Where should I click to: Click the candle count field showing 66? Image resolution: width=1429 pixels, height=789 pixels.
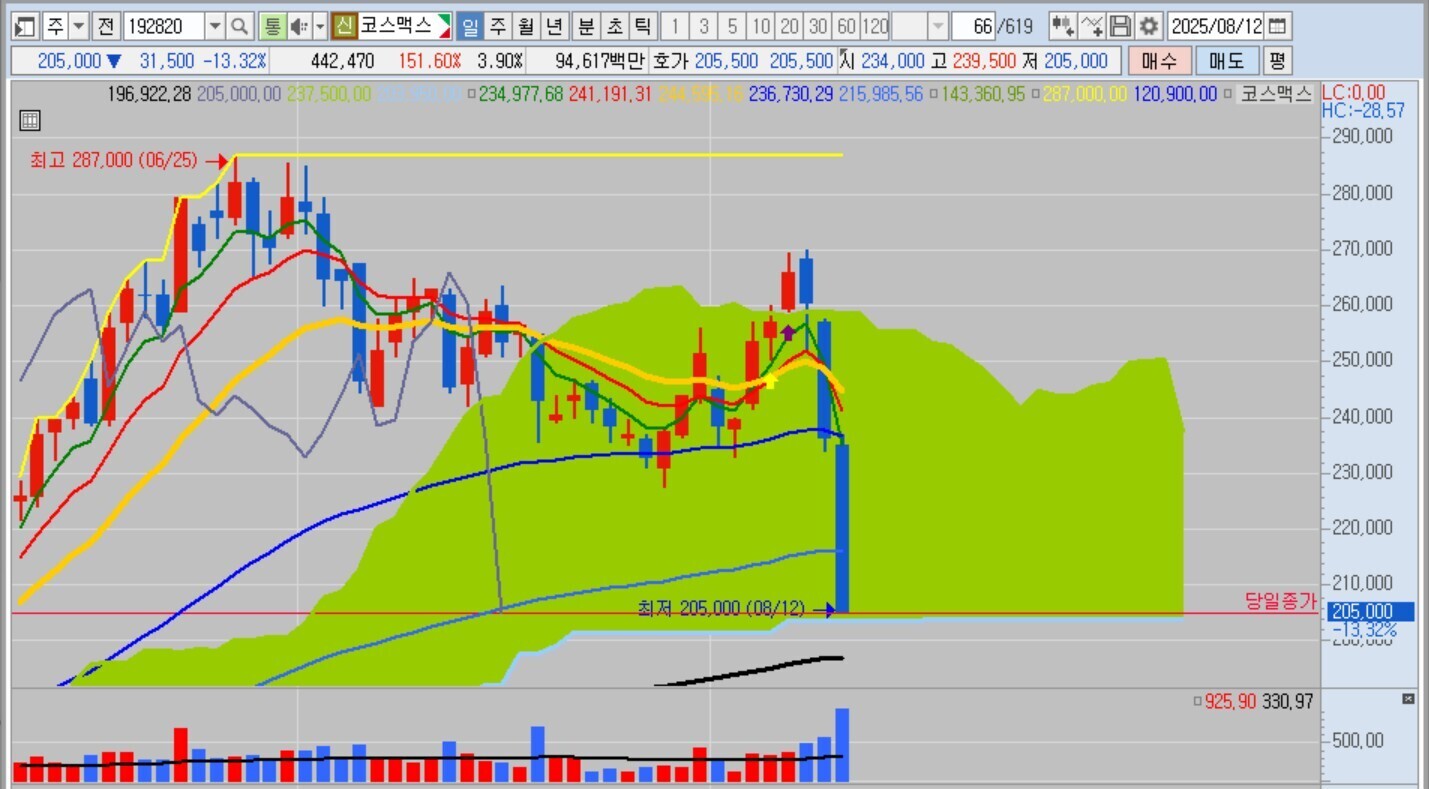coord(974,25)
